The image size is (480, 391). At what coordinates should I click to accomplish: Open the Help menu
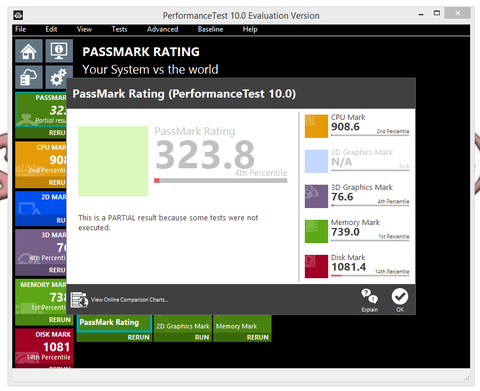point(250,29)
